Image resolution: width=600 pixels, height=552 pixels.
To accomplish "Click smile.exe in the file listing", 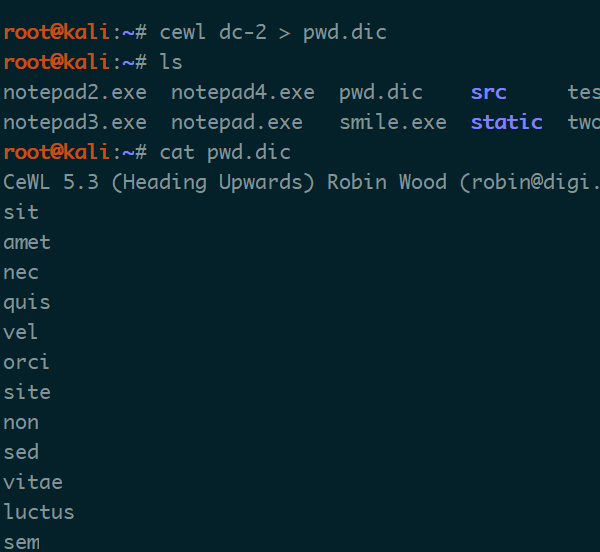I will point(393,122).
